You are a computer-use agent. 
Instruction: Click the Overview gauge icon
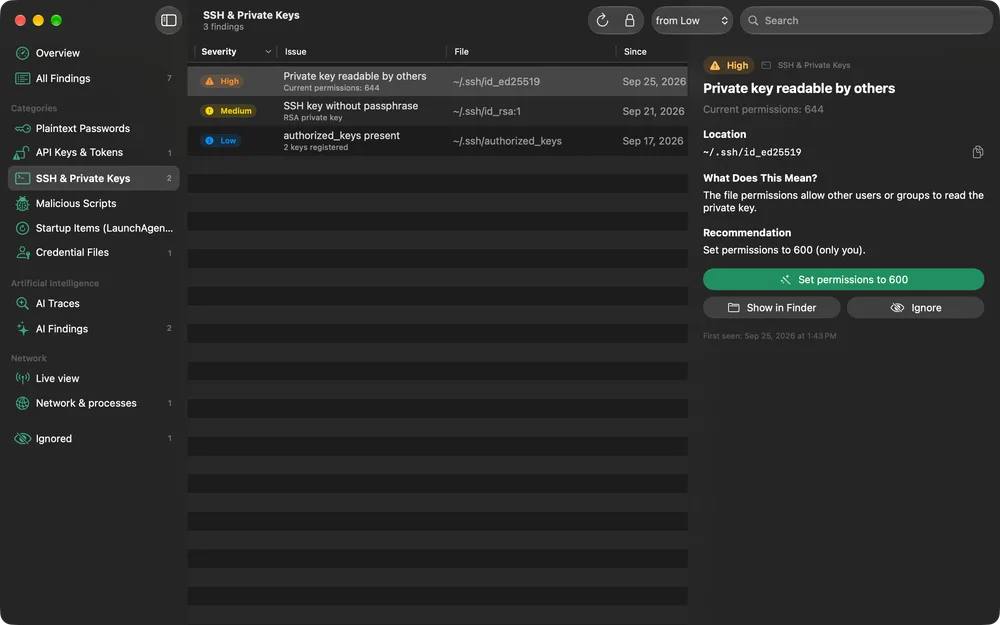(22, 53)
